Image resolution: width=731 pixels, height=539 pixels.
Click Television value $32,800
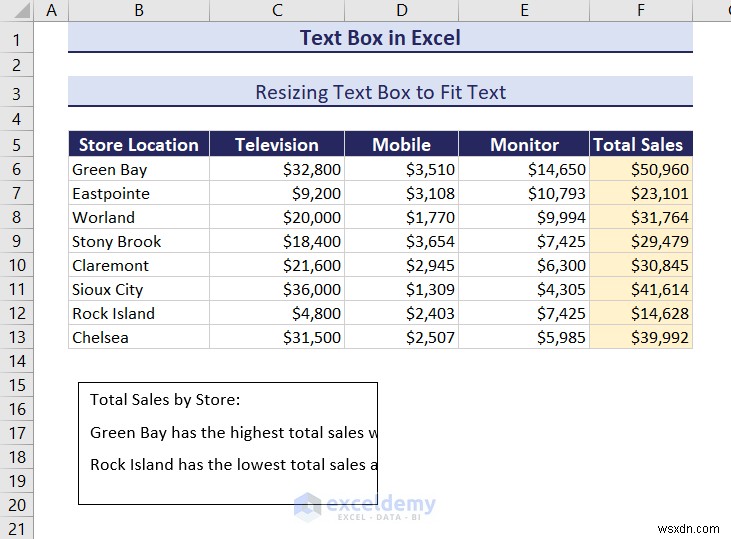pos(277,169)
